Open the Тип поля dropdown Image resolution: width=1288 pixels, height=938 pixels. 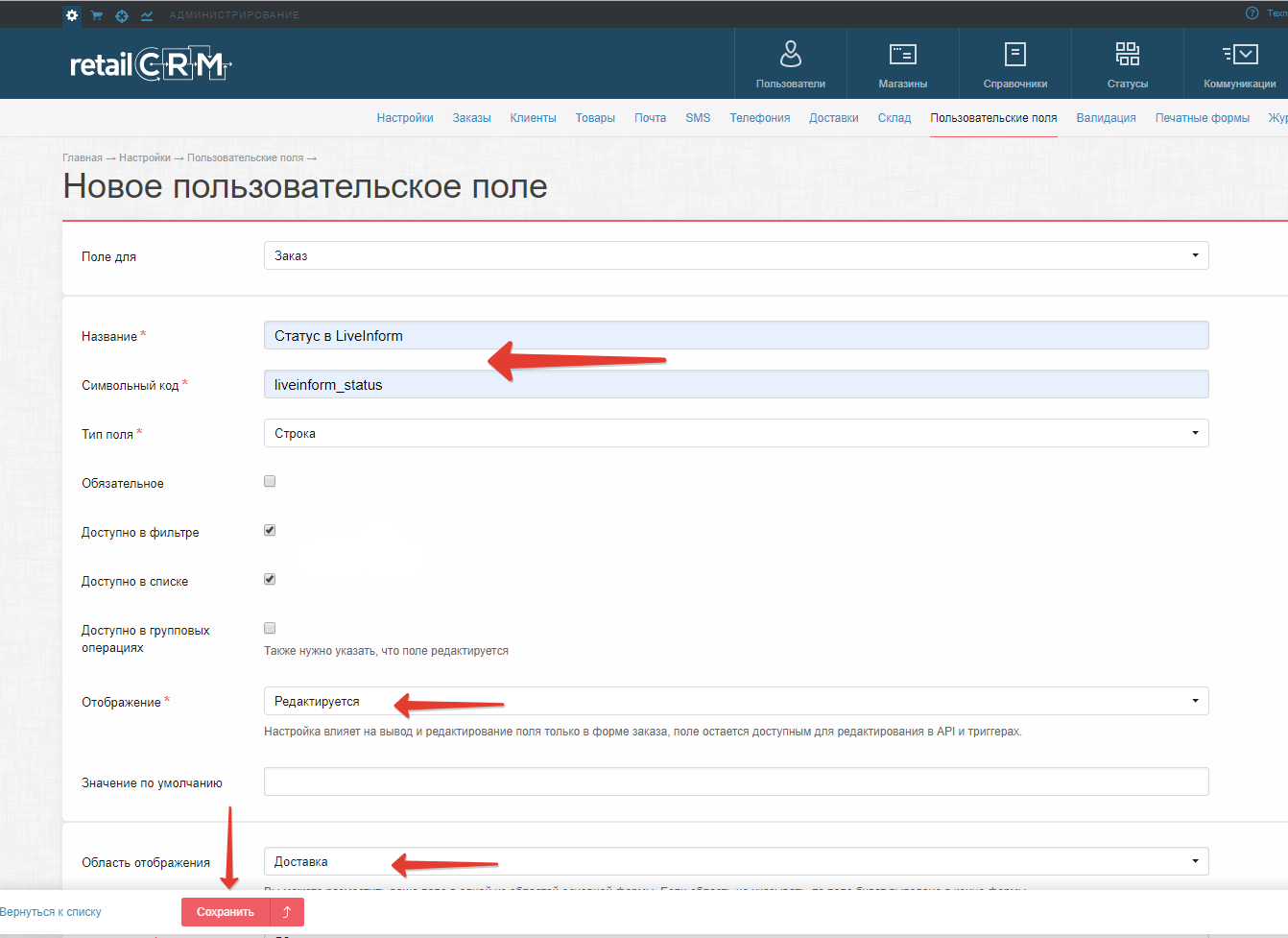tap(736, 433)
